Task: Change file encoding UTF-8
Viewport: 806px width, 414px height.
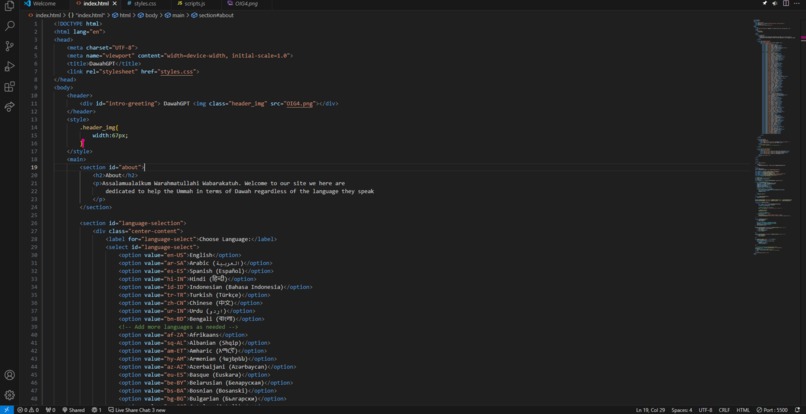Action: click(705, 410)
